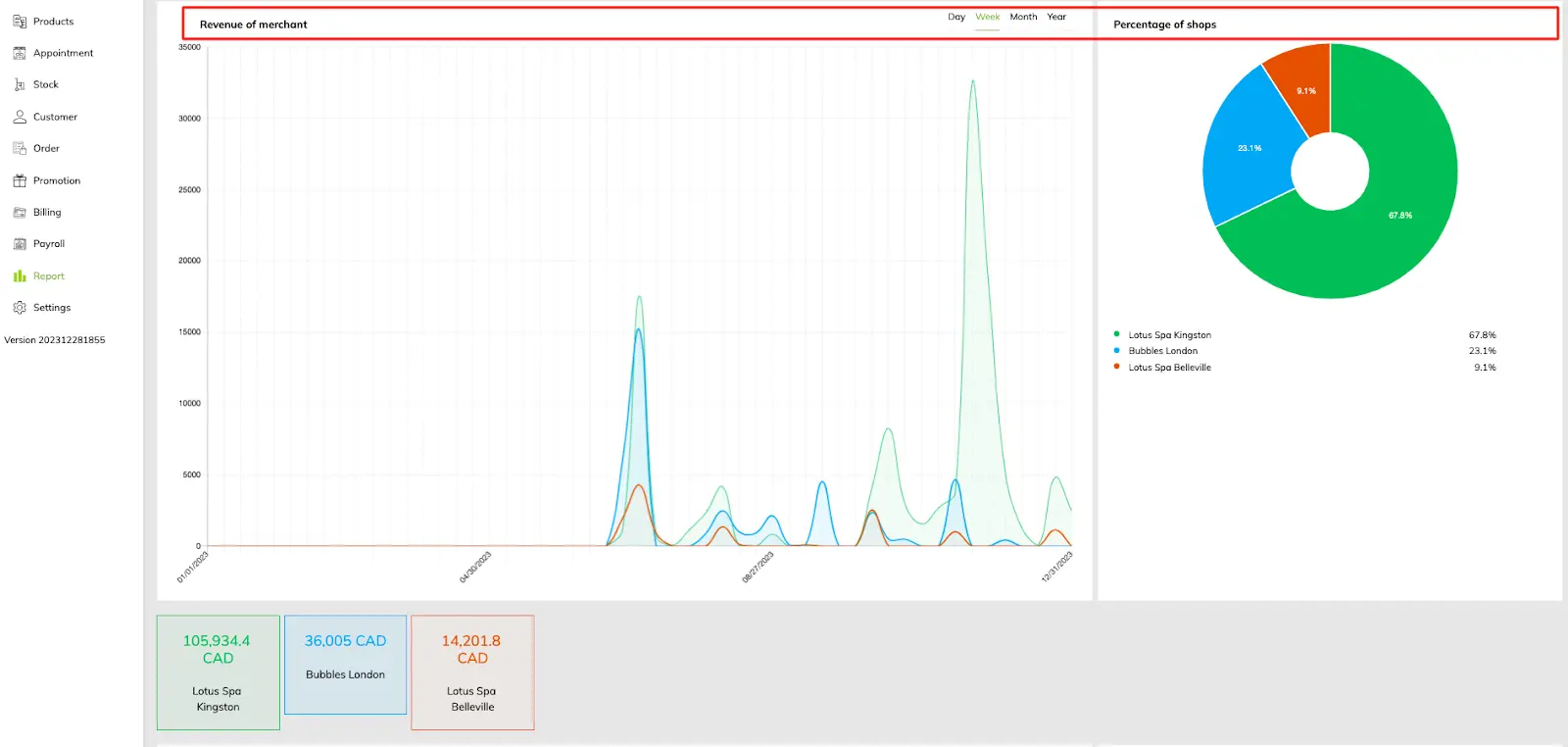The width and height of the screenshot is (1568, 747).
Task: Click the Percentage of shops heading
Action: (1164, 25)
